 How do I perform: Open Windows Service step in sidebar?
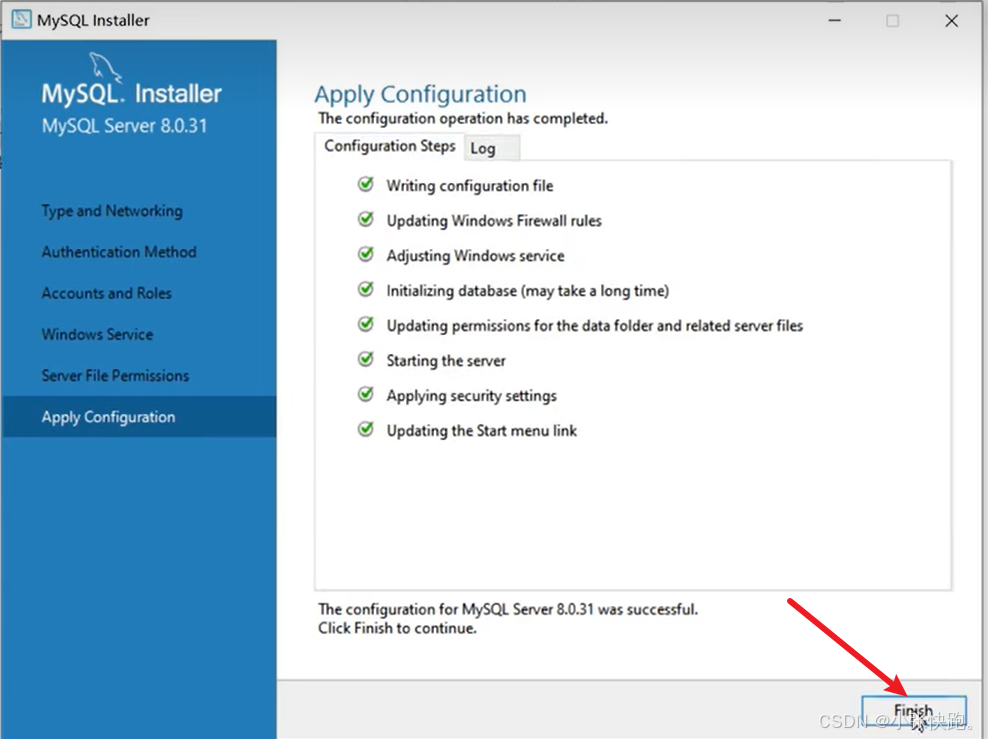[97, 335]
